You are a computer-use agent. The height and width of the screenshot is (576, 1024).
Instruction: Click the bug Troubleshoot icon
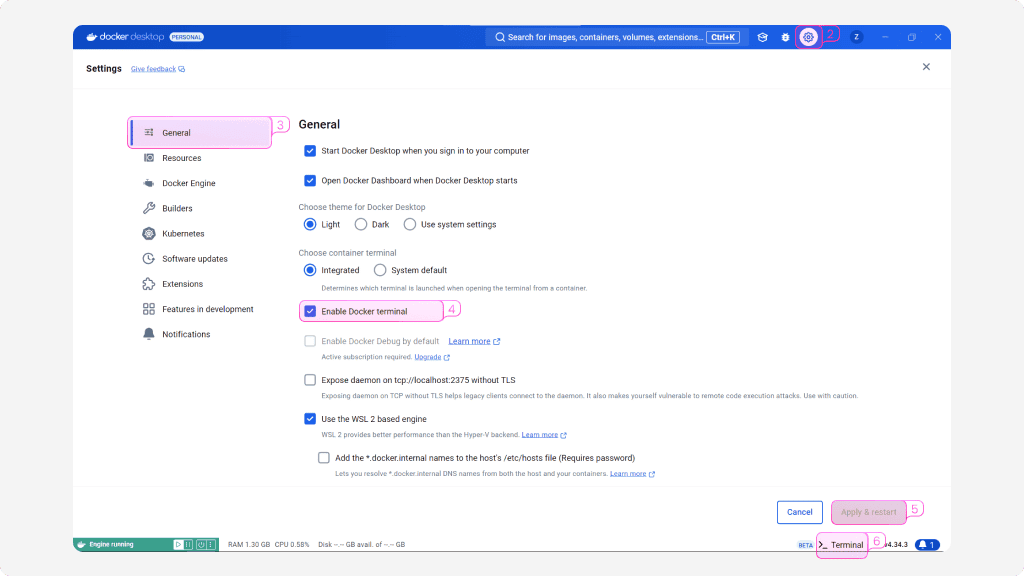tap(785, 37)
